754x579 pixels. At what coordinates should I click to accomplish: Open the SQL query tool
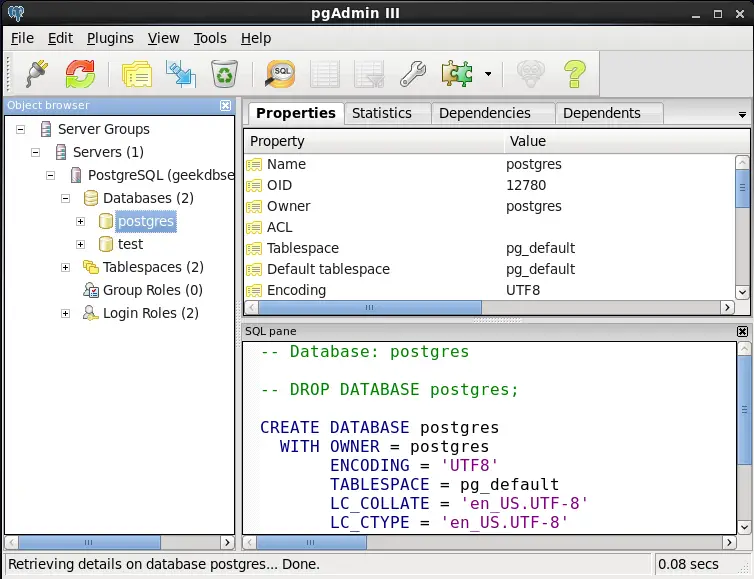tap(280, 74)
